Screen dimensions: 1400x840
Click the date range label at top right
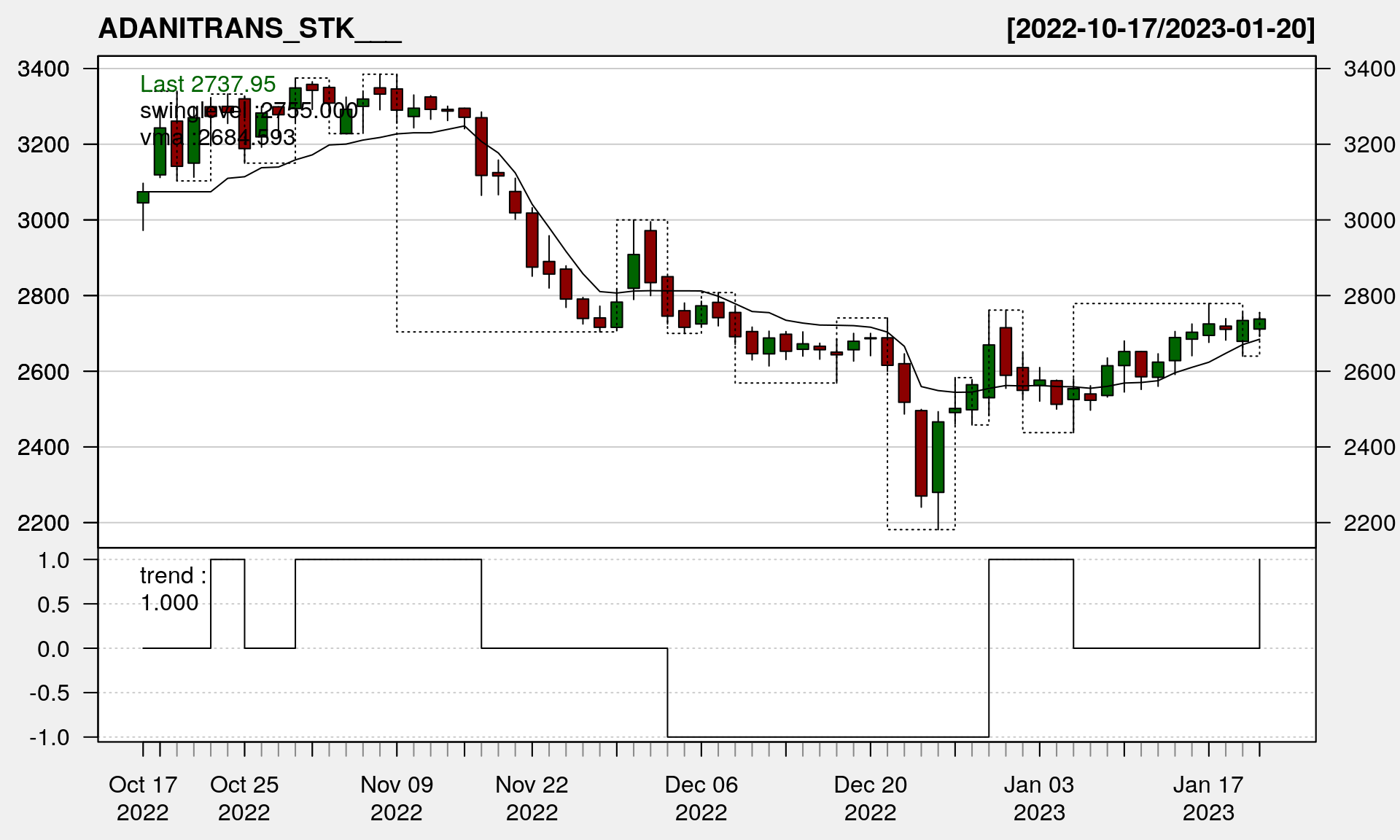coord(1160,28)
